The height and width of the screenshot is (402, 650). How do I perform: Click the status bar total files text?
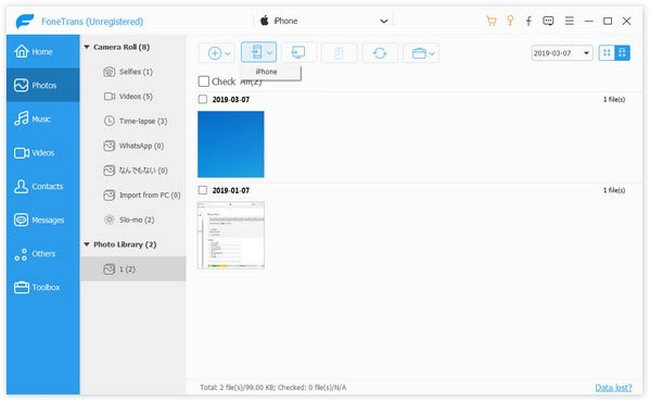273,387
